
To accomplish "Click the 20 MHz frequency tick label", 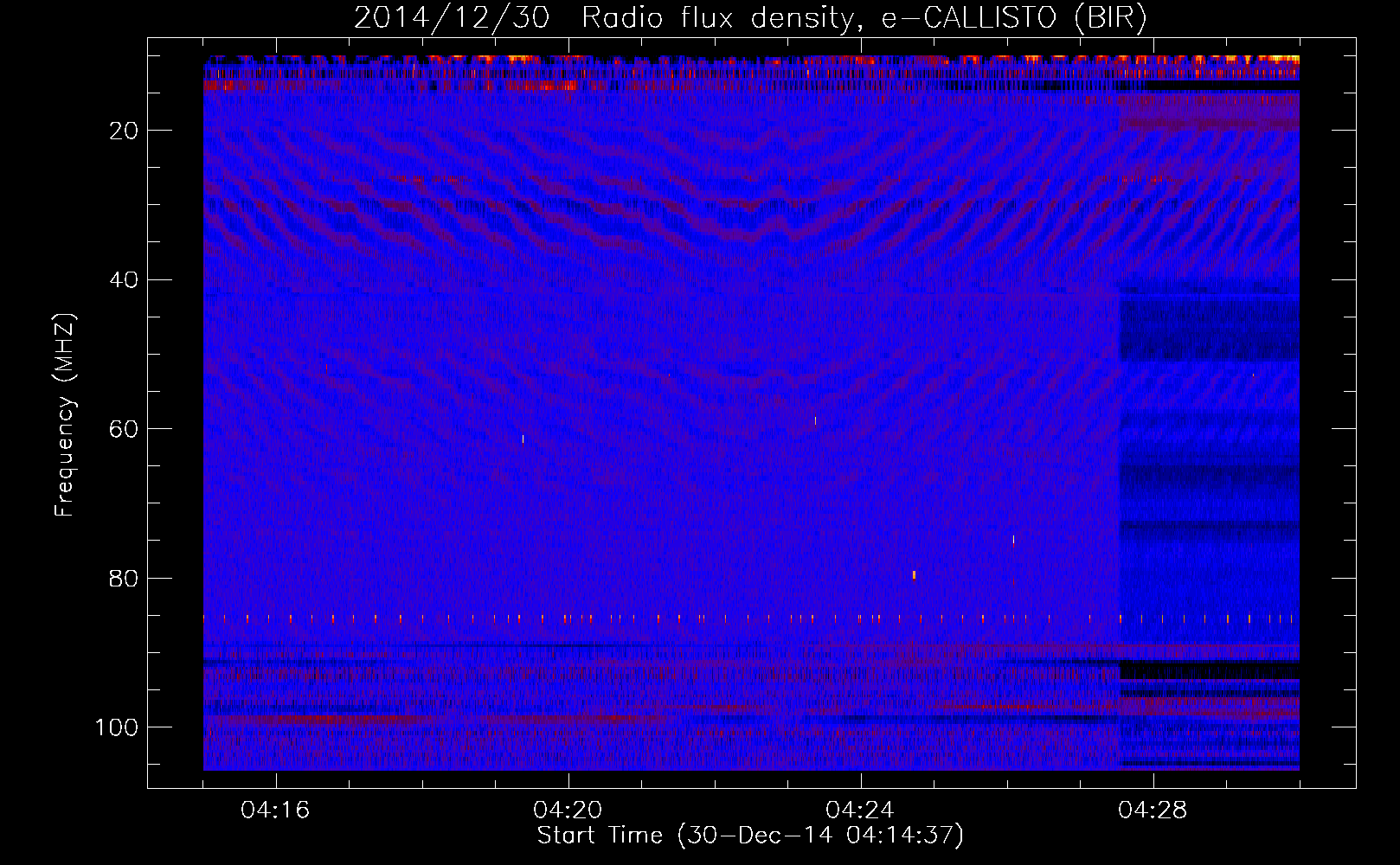I will point(125,131).
